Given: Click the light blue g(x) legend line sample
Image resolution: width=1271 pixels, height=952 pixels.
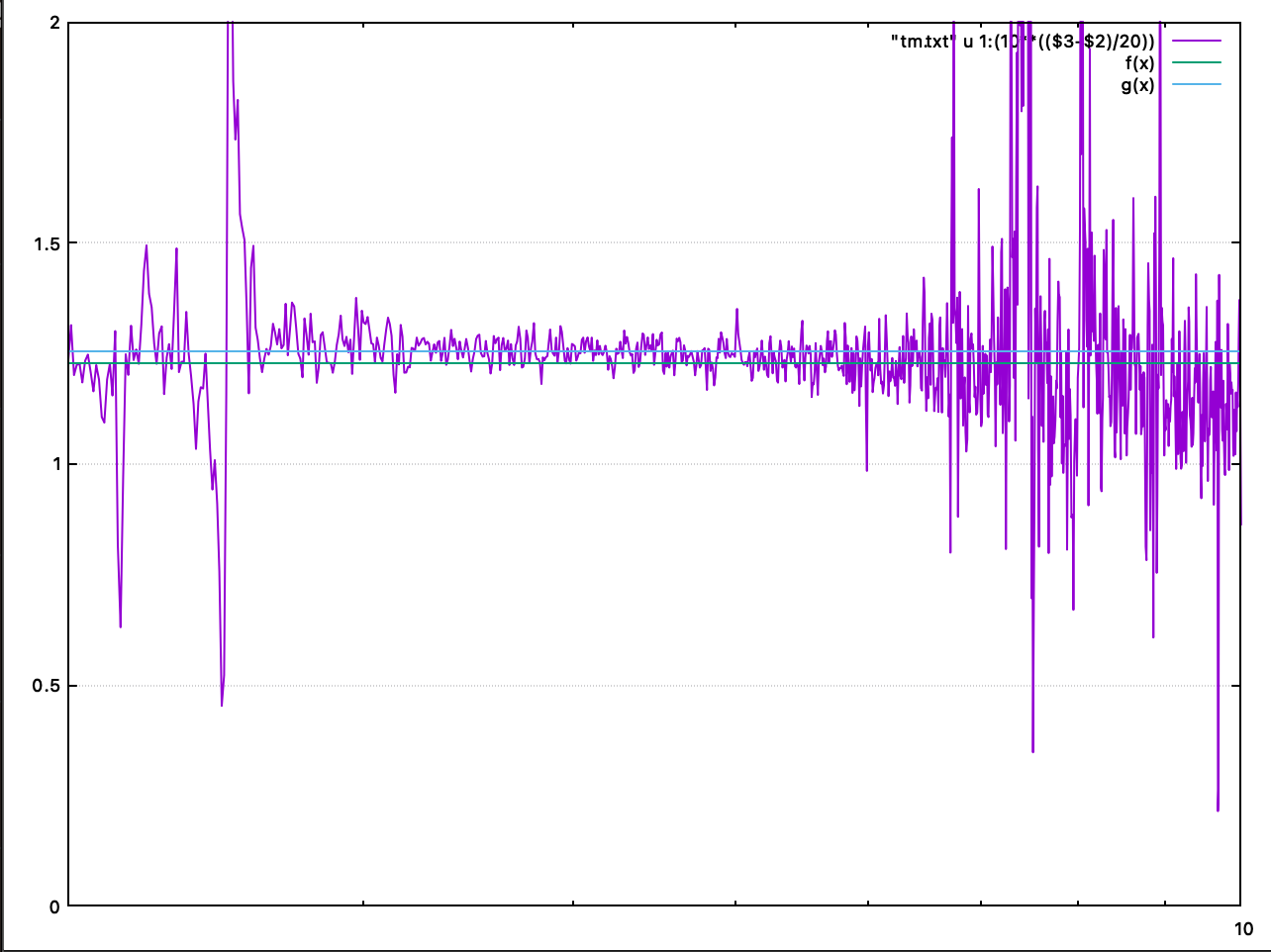Looking at the screenshot, I should click(1197, 84).
